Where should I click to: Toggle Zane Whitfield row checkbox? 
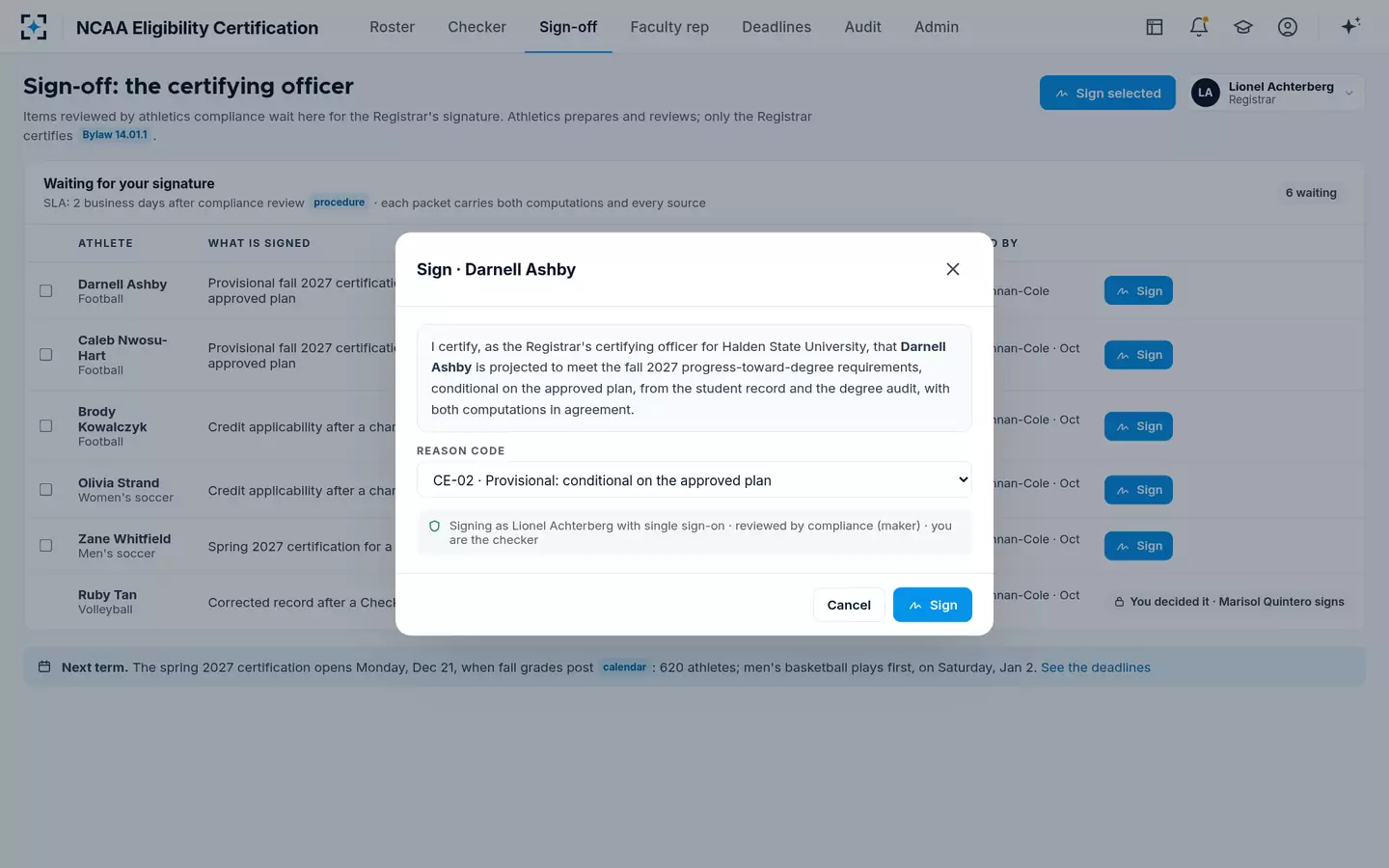[x=45, y=545]
